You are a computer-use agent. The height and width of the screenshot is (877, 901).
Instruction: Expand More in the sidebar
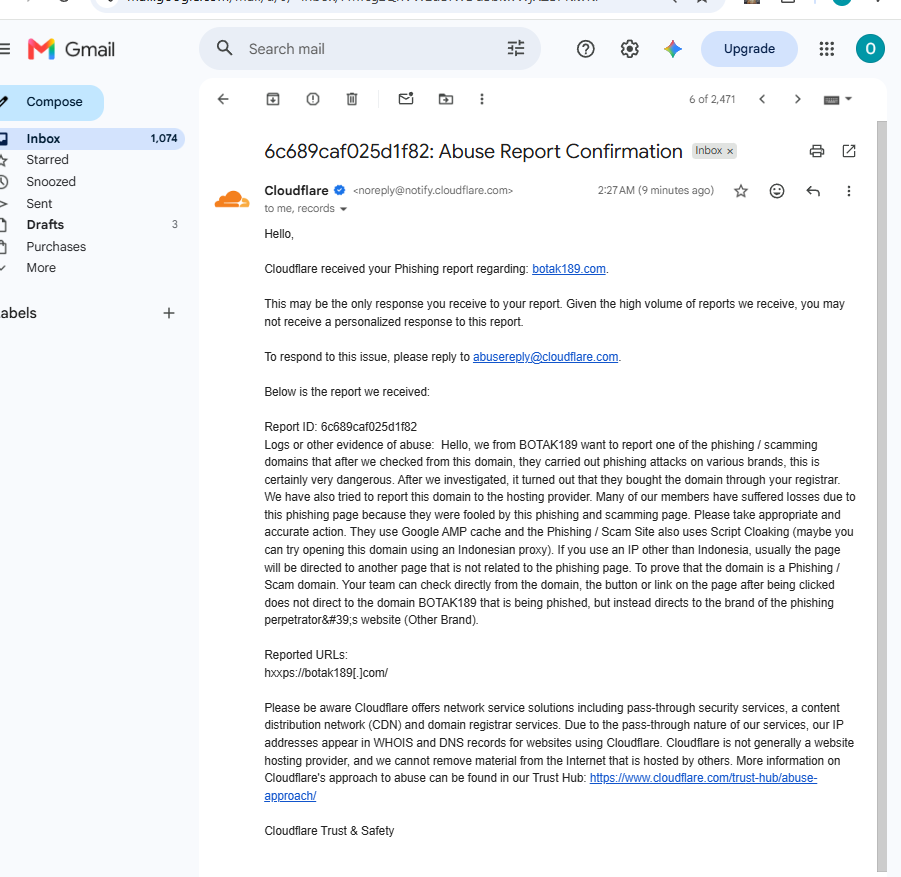41,268
